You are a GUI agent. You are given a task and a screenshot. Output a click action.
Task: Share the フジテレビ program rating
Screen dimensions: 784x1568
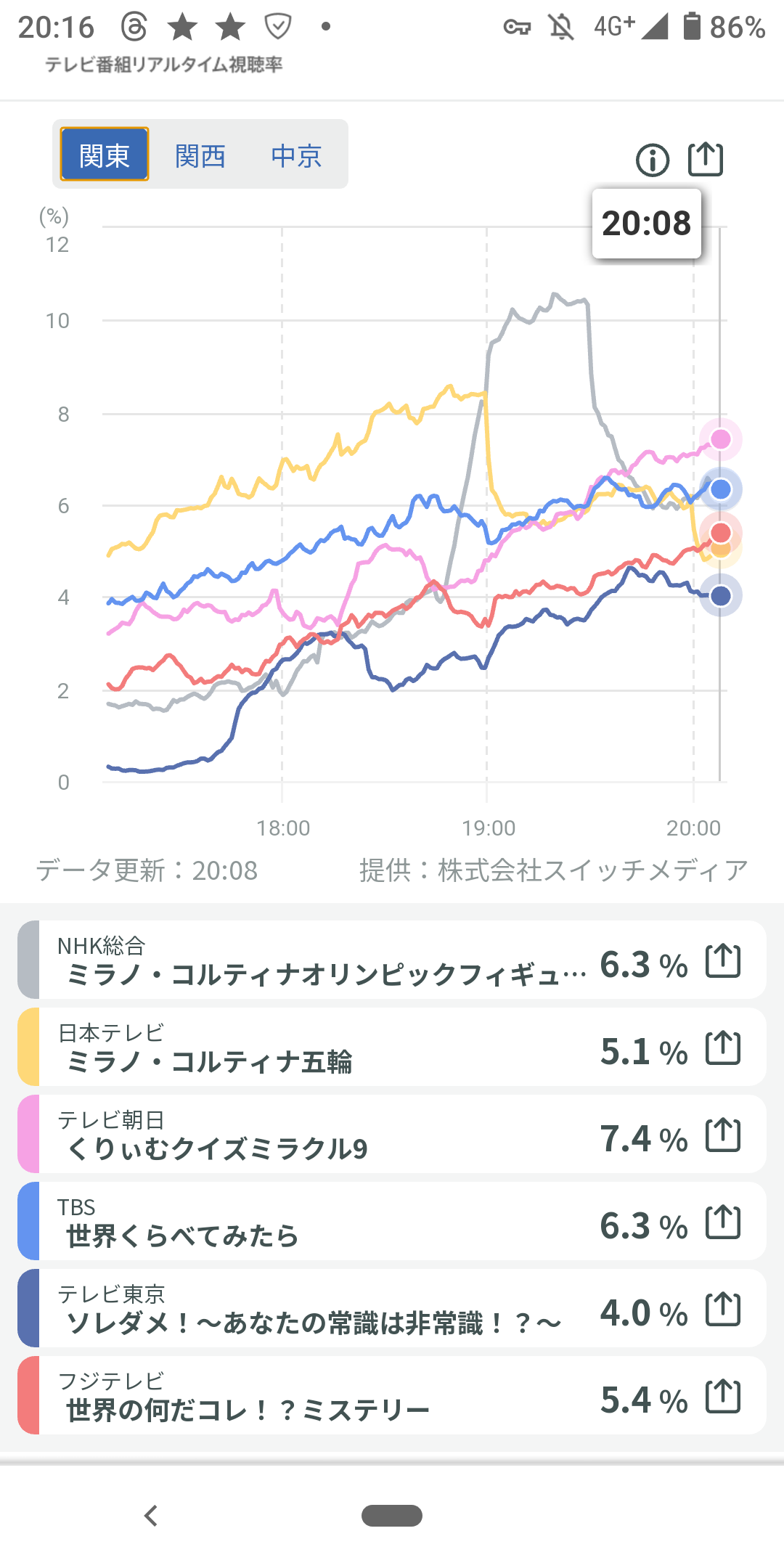(x=723, y=1397)
